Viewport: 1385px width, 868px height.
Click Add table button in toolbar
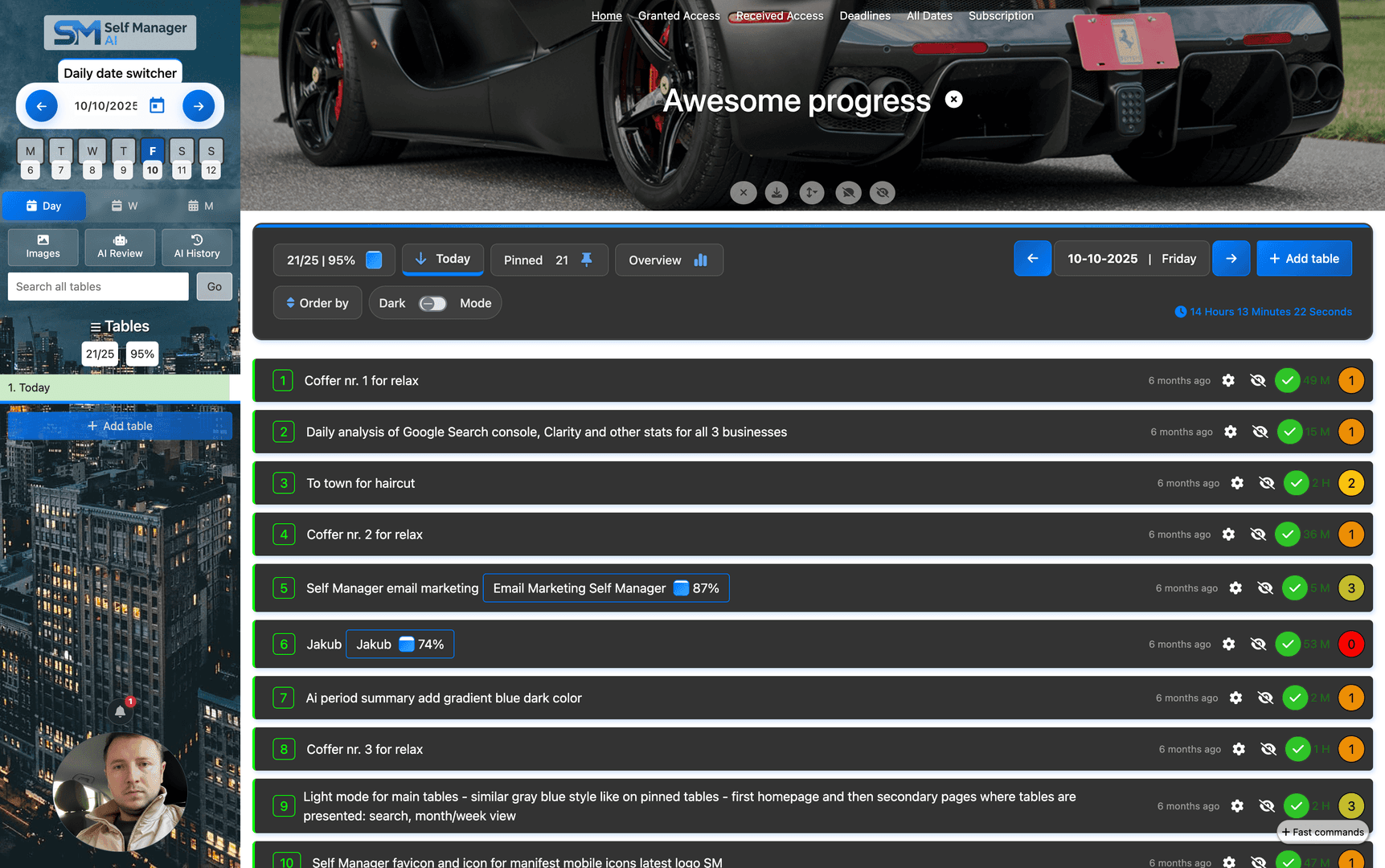[1304, 259]
